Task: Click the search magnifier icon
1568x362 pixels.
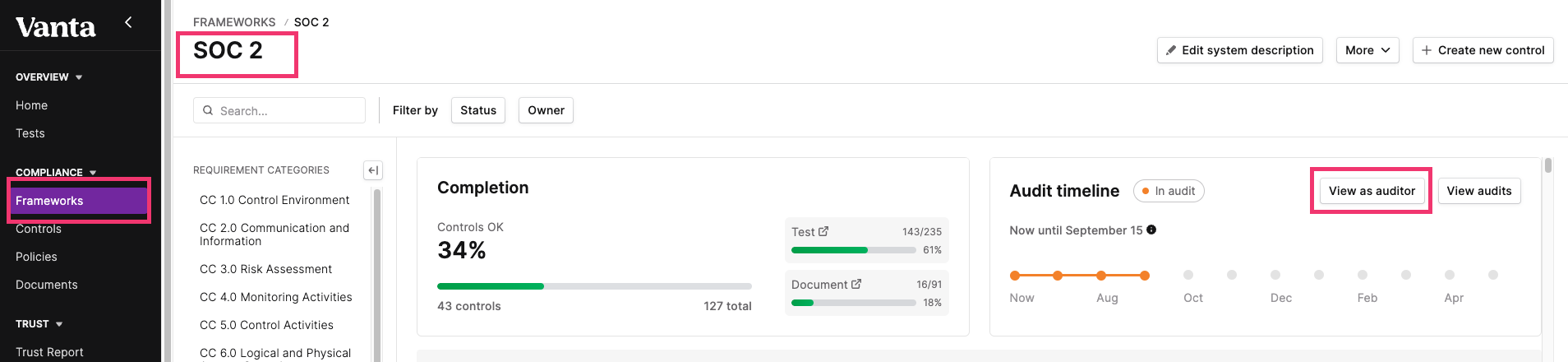Action: click(208, 110)
